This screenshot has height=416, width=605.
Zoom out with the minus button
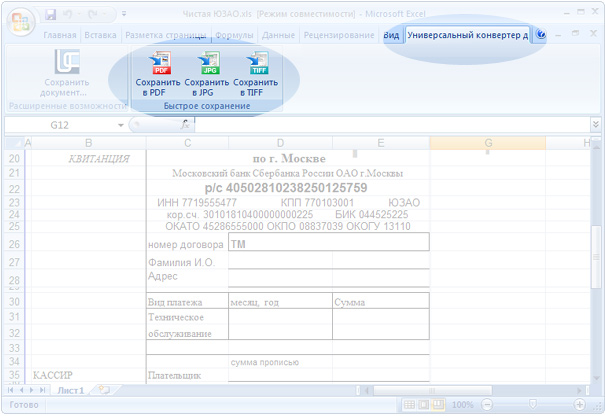point(487,405)
